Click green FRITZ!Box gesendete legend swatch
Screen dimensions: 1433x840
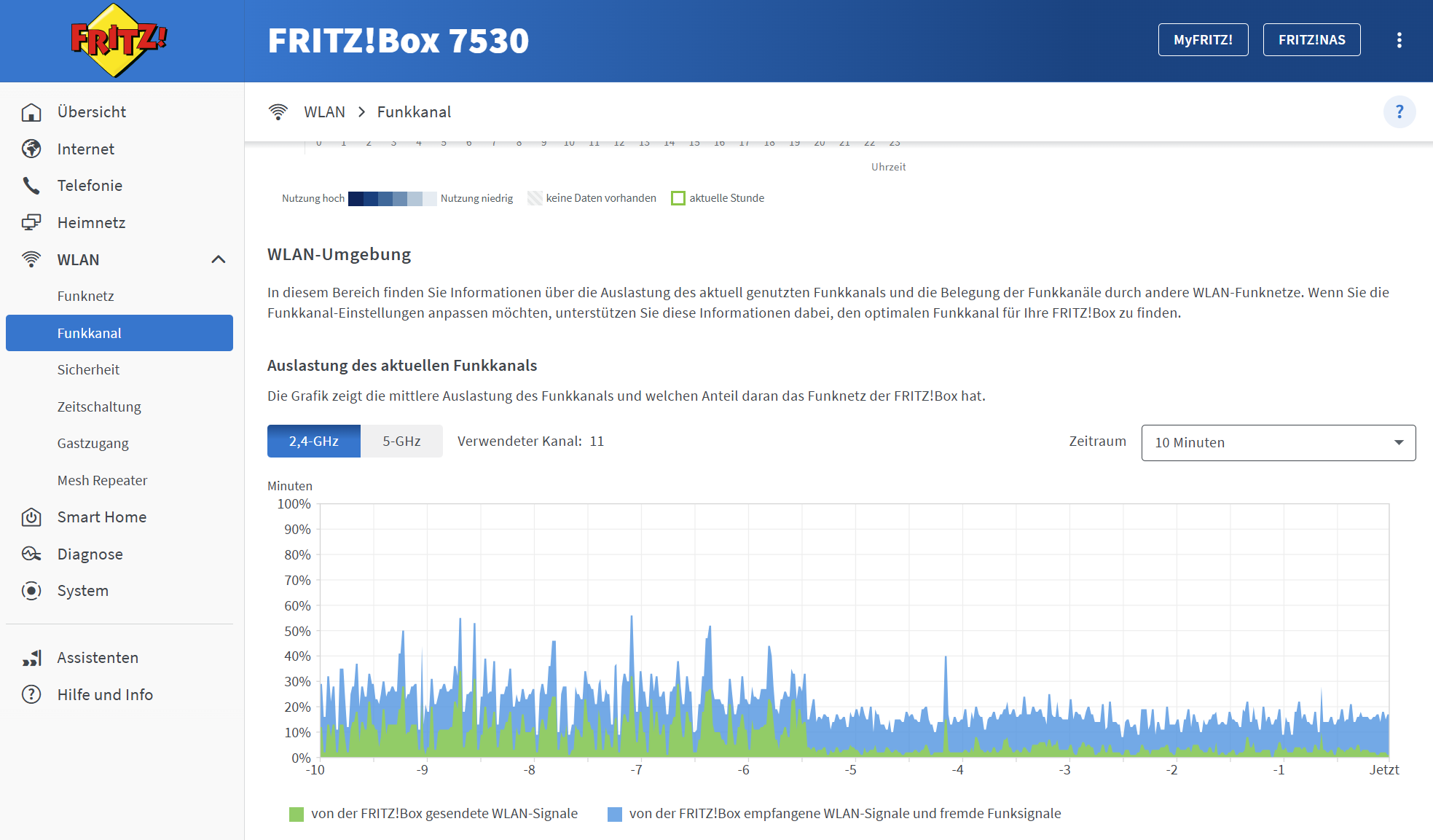(296, 814)
